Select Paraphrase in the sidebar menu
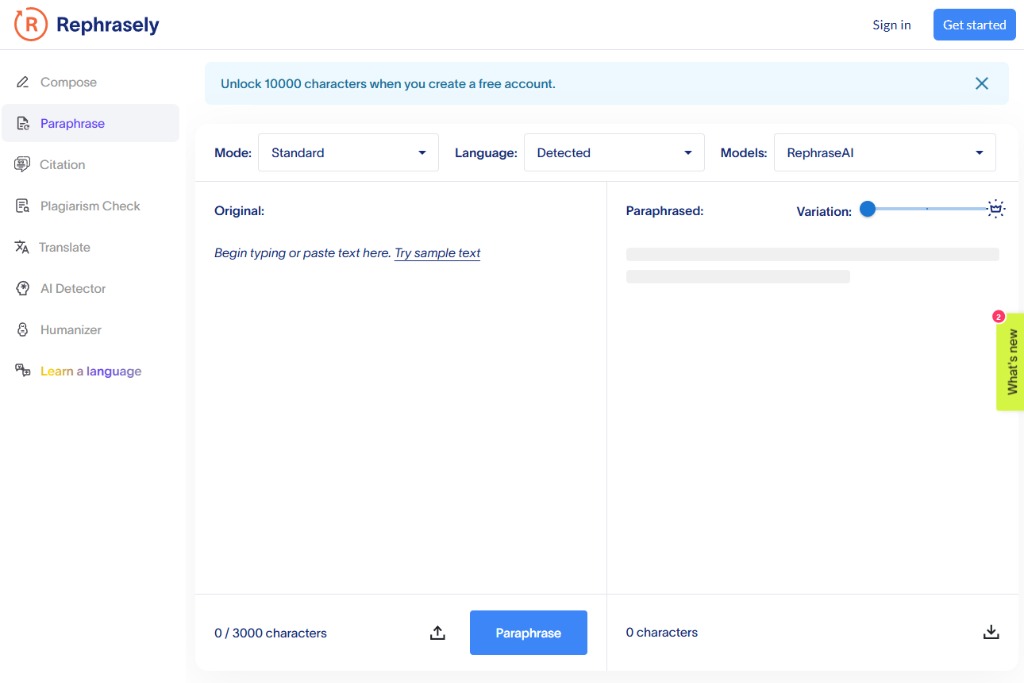The width and height of the screenshot is (1024, 683). [72, 124]
